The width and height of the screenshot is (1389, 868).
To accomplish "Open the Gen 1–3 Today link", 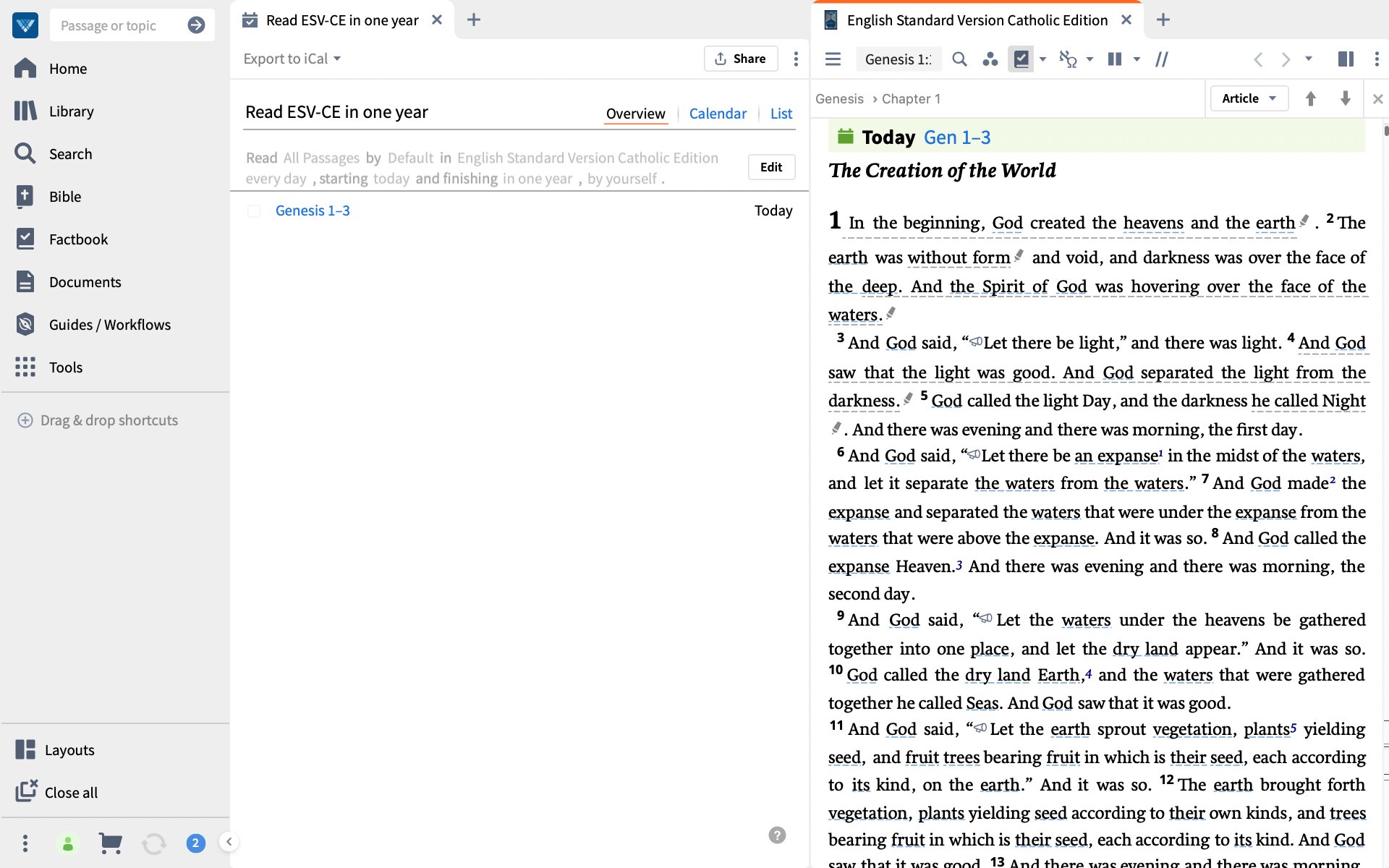I will 957,137.
